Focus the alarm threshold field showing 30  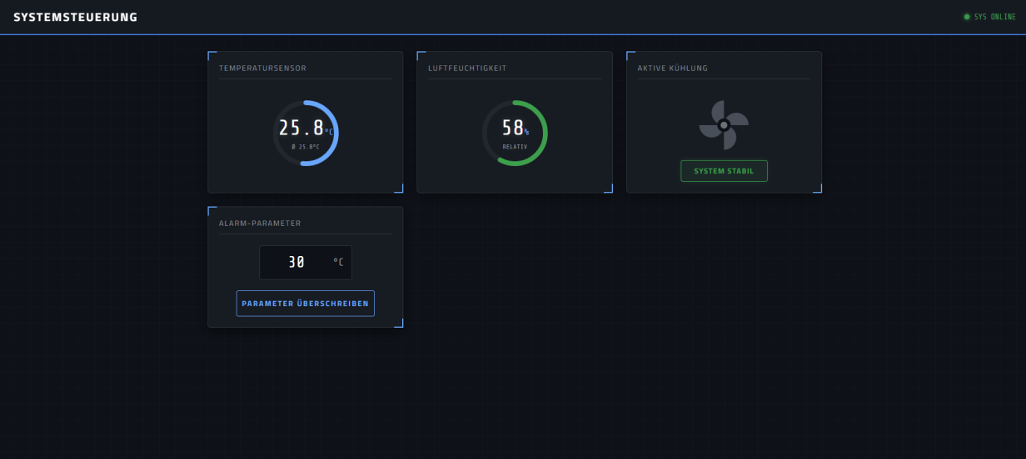point(306,262)
